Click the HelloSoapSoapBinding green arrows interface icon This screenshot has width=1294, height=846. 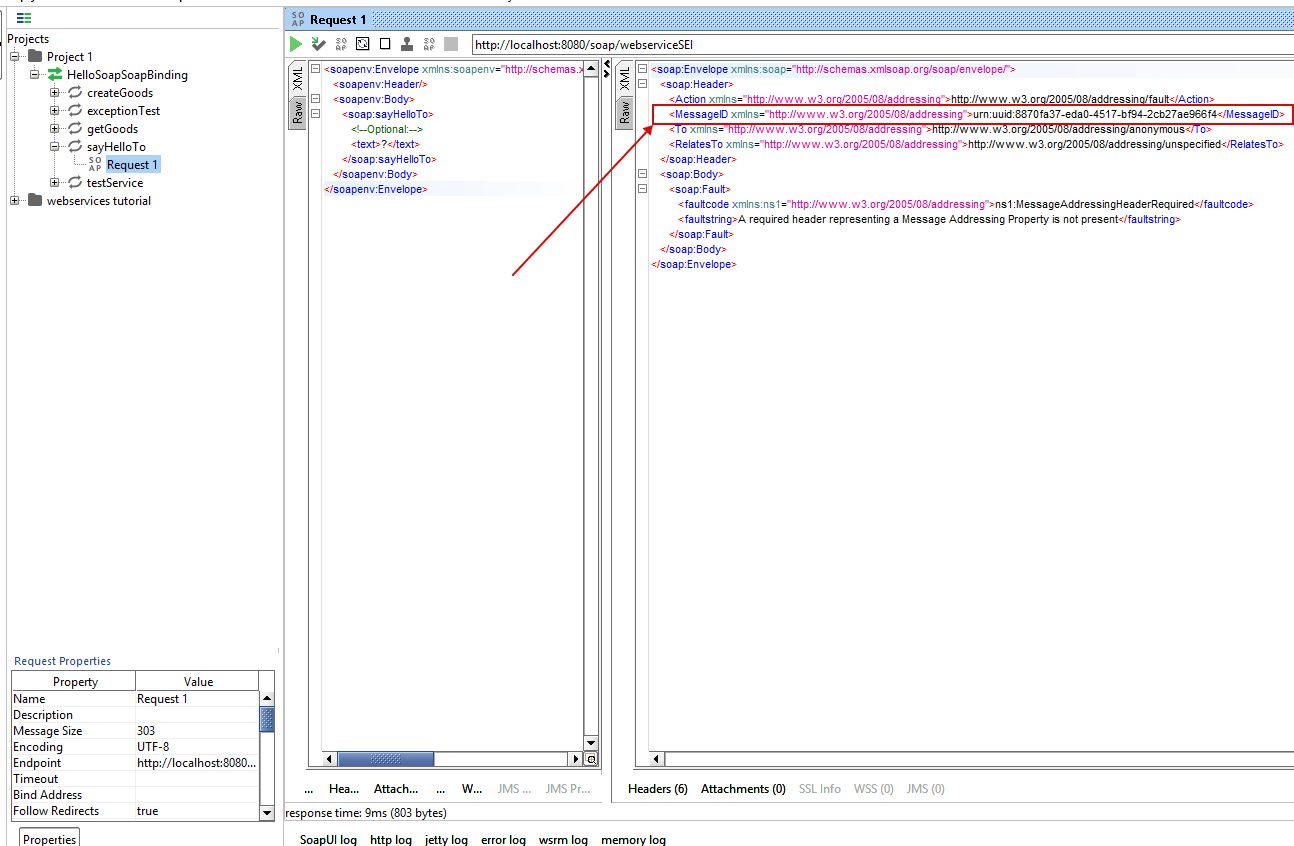pos(56,74)
